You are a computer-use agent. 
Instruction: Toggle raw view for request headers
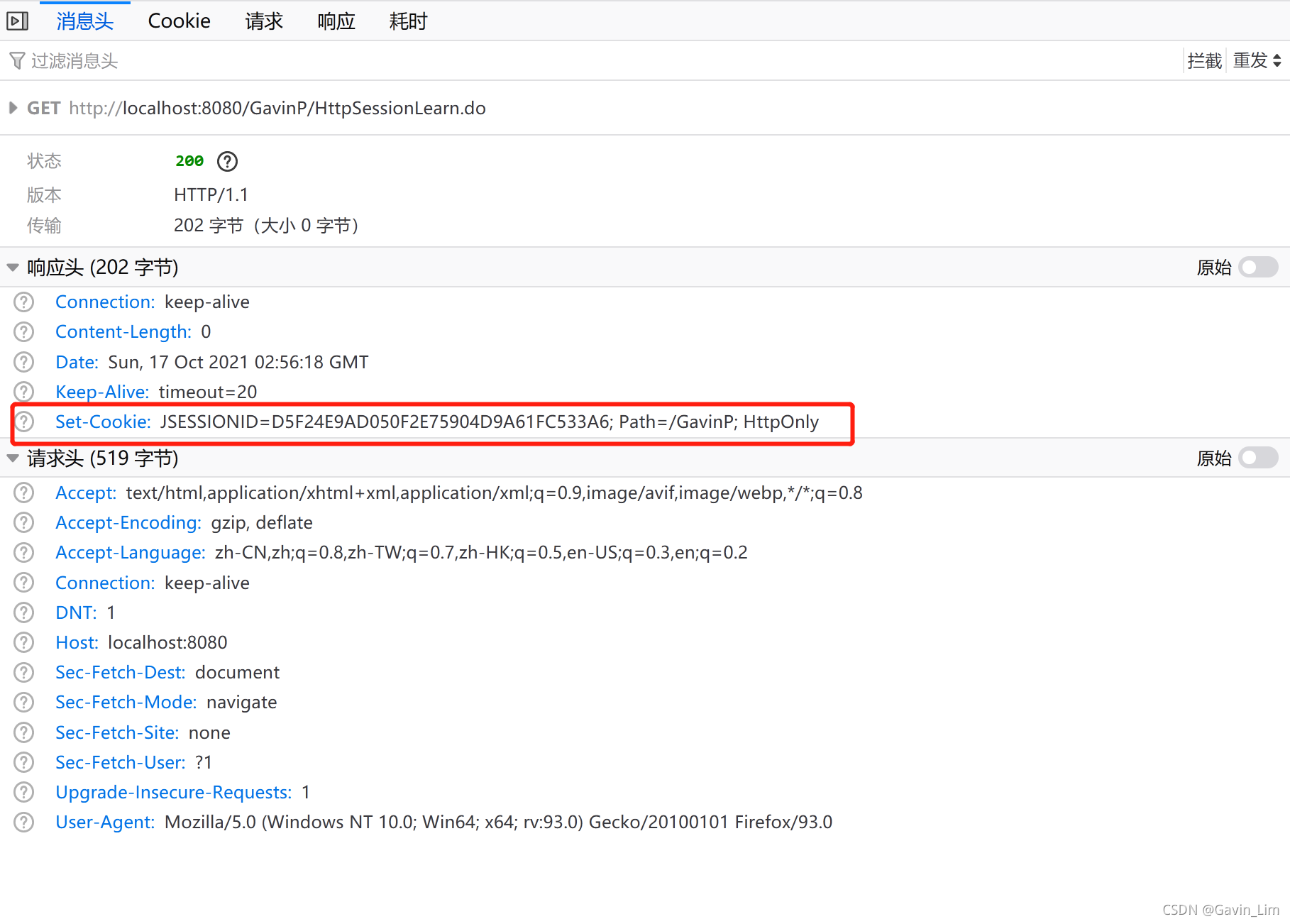[x=1258, y=458]
